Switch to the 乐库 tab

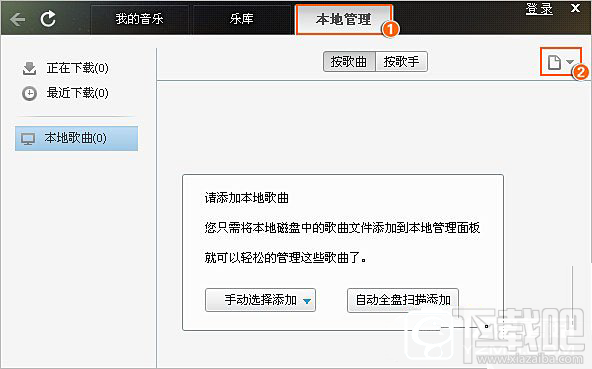[242, 19]
